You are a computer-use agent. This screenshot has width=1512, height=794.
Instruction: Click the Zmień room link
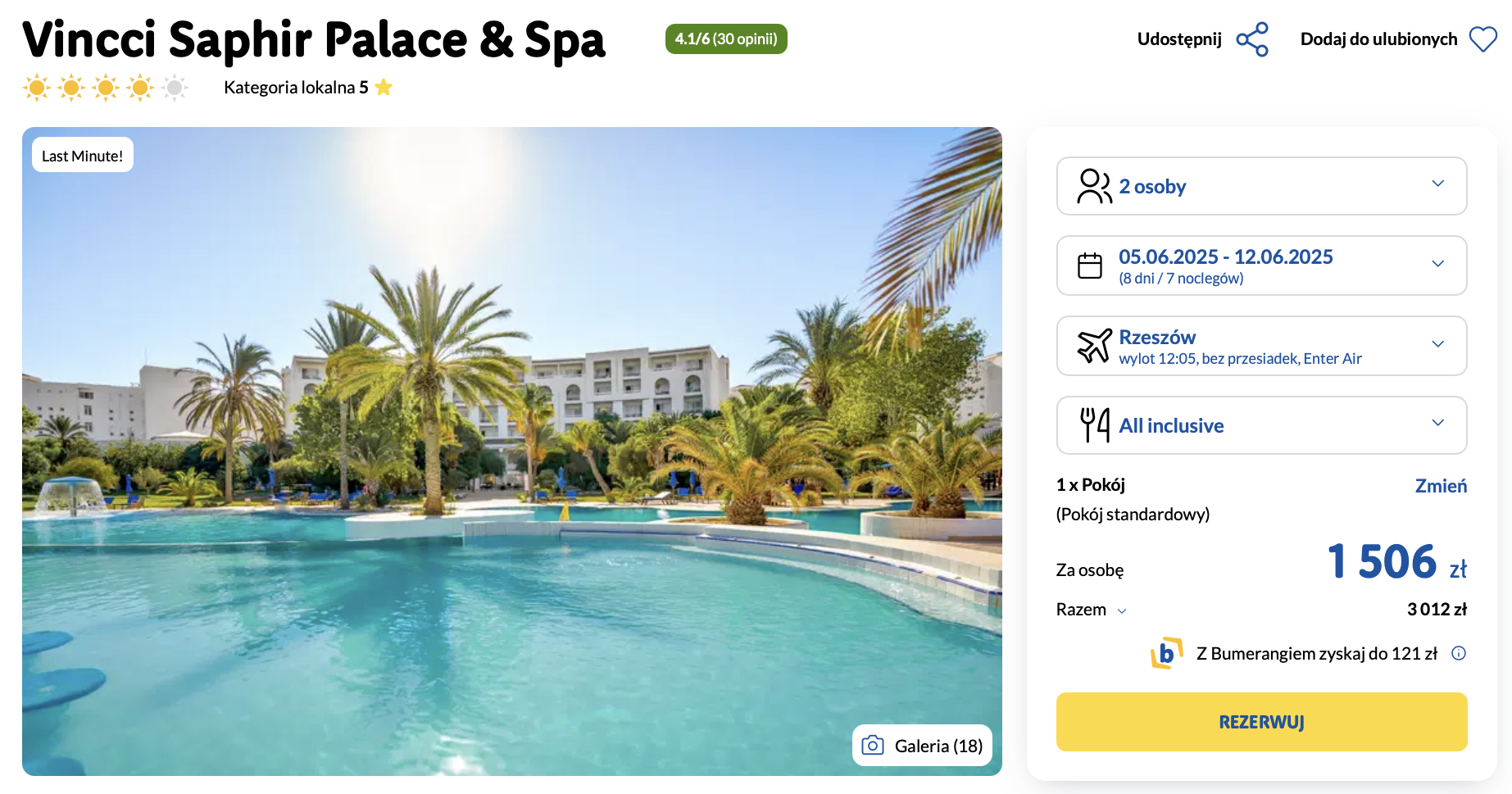point(1441,486)
